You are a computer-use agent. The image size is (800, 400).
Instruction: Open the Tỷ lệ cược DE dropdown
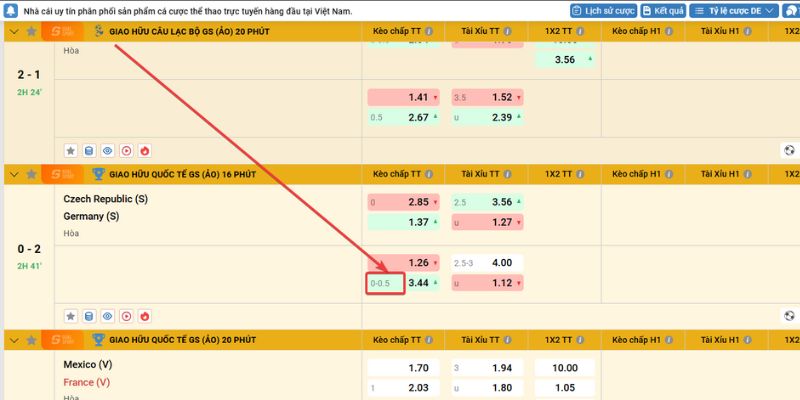(x=739, y=10)
